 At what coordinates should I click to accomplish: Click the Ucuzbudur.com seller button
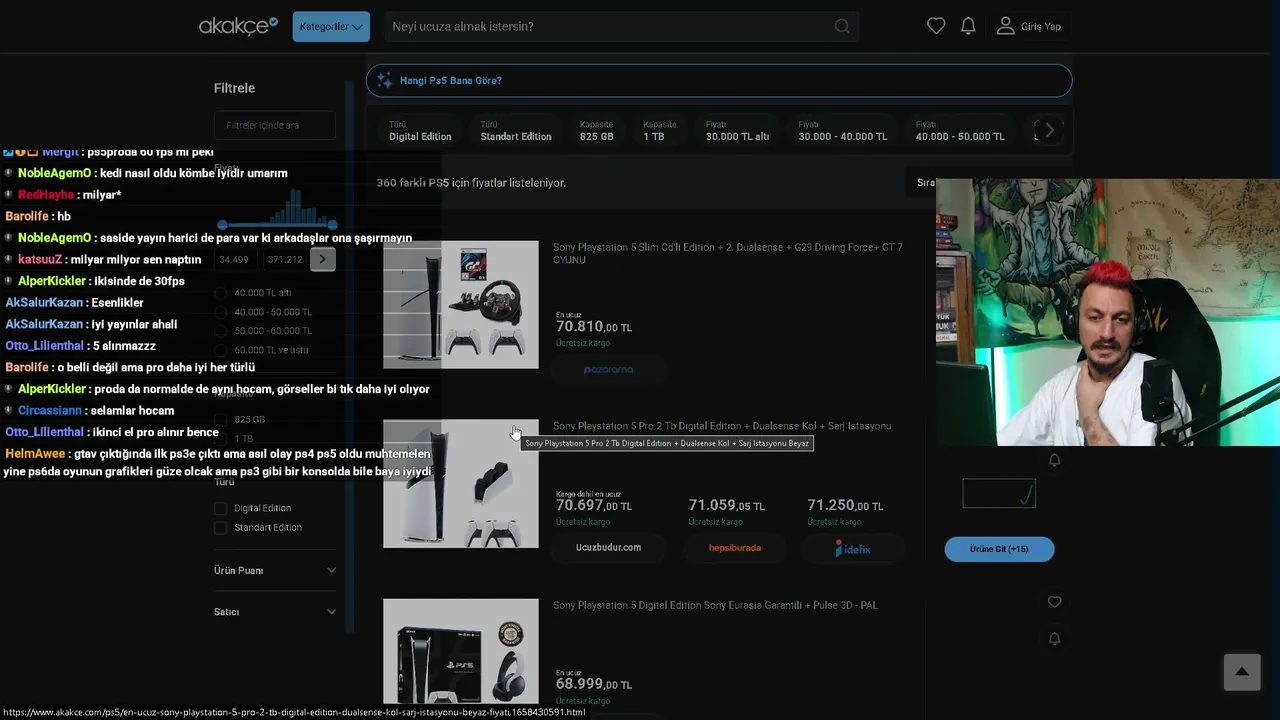tap(608, 548)
